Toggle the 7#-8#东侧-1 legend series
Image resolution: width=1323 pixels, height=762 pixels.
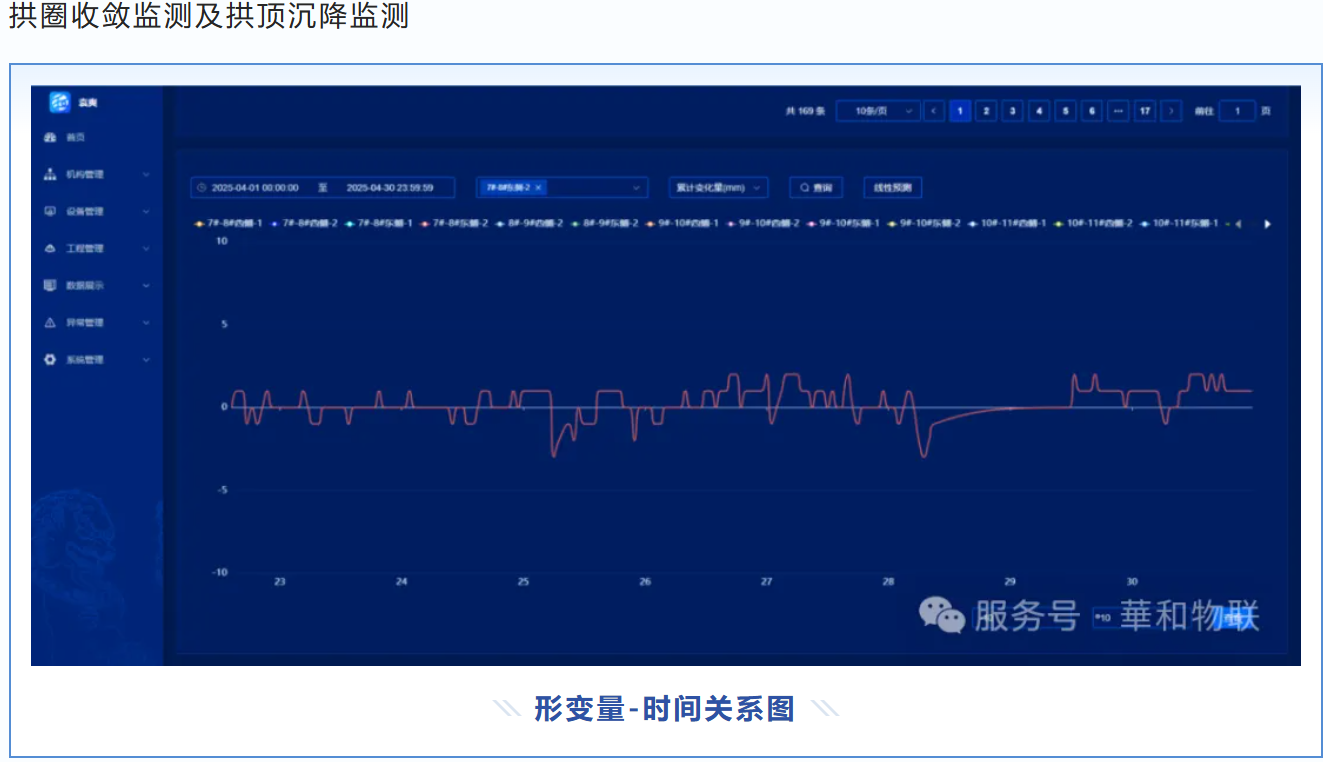click(x=379, y=224)
